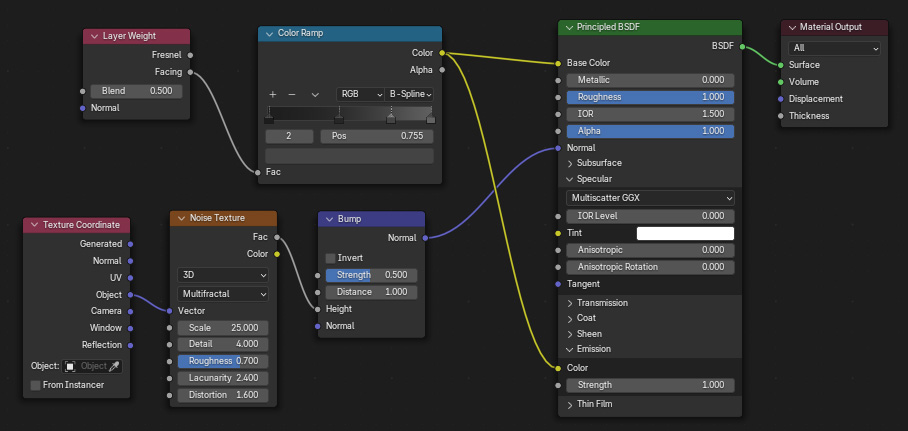Collapse the Color Ramp node

(x=269, y=34)
